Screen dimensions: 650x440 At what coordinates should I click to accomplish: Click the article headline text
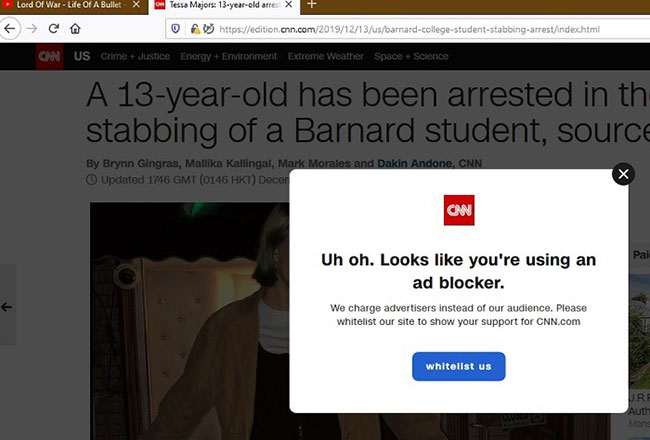368,112
